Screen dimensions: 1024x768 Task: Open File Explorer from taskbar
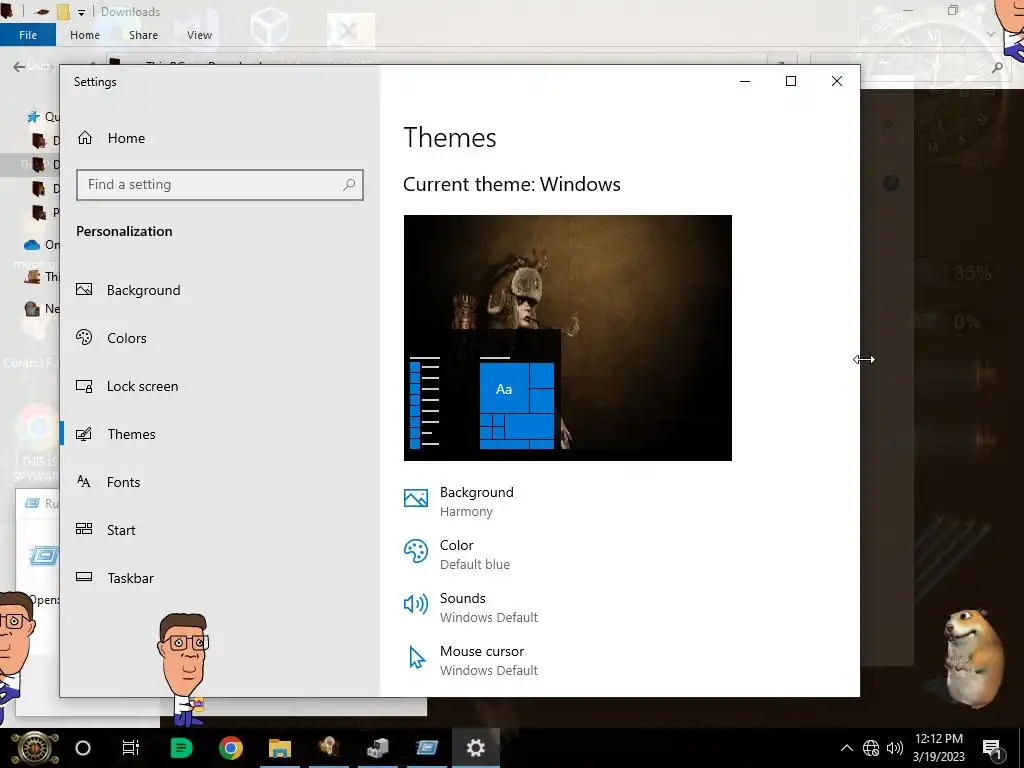coord(280,748)
